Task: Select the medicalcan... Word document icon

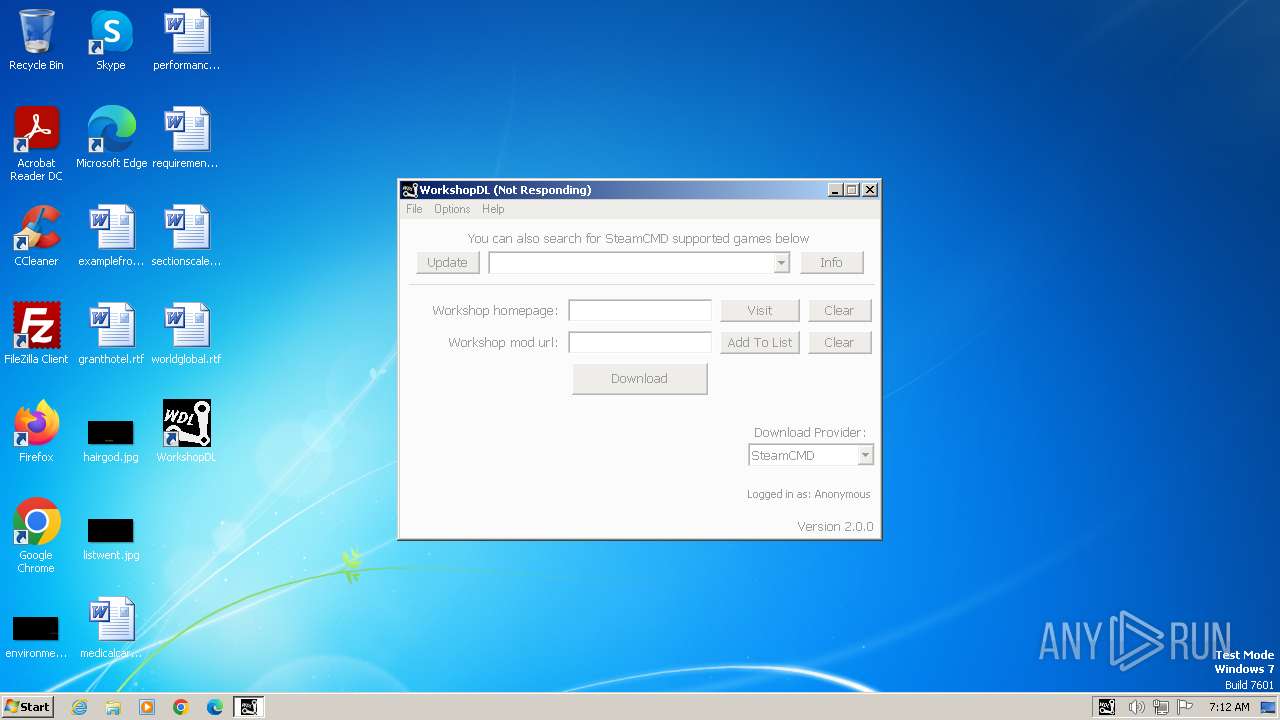Action: click(111, 628)
